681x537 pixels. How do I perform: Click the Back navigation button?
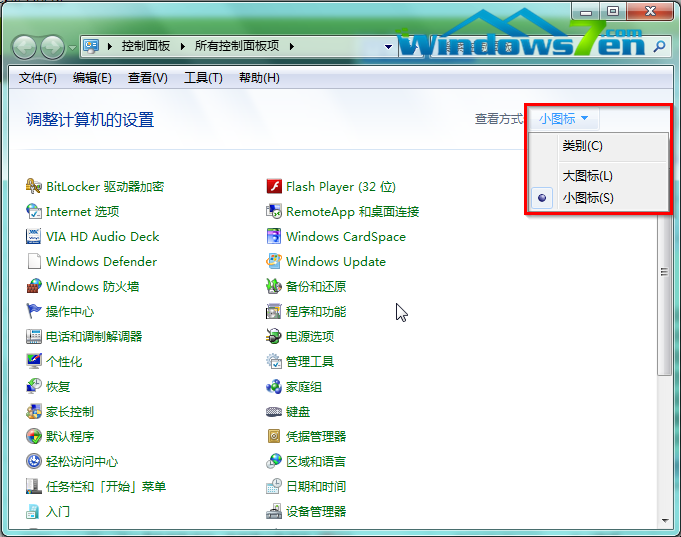[24, 47]
